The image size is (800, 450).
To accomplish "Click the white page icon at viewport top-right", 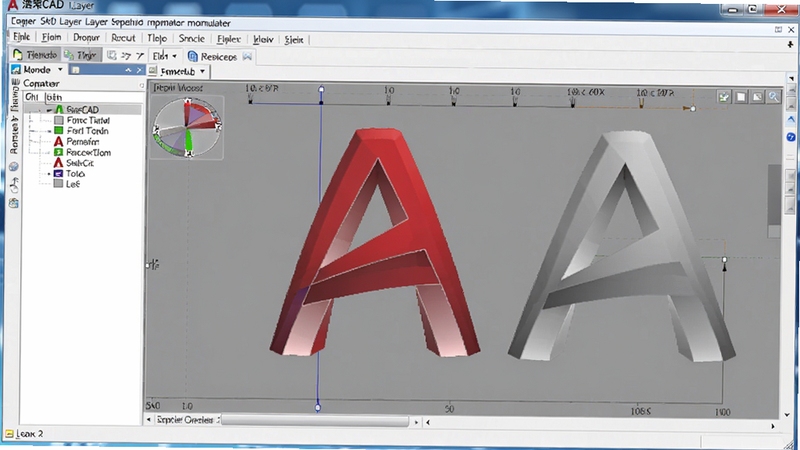I will coord(741,97).
